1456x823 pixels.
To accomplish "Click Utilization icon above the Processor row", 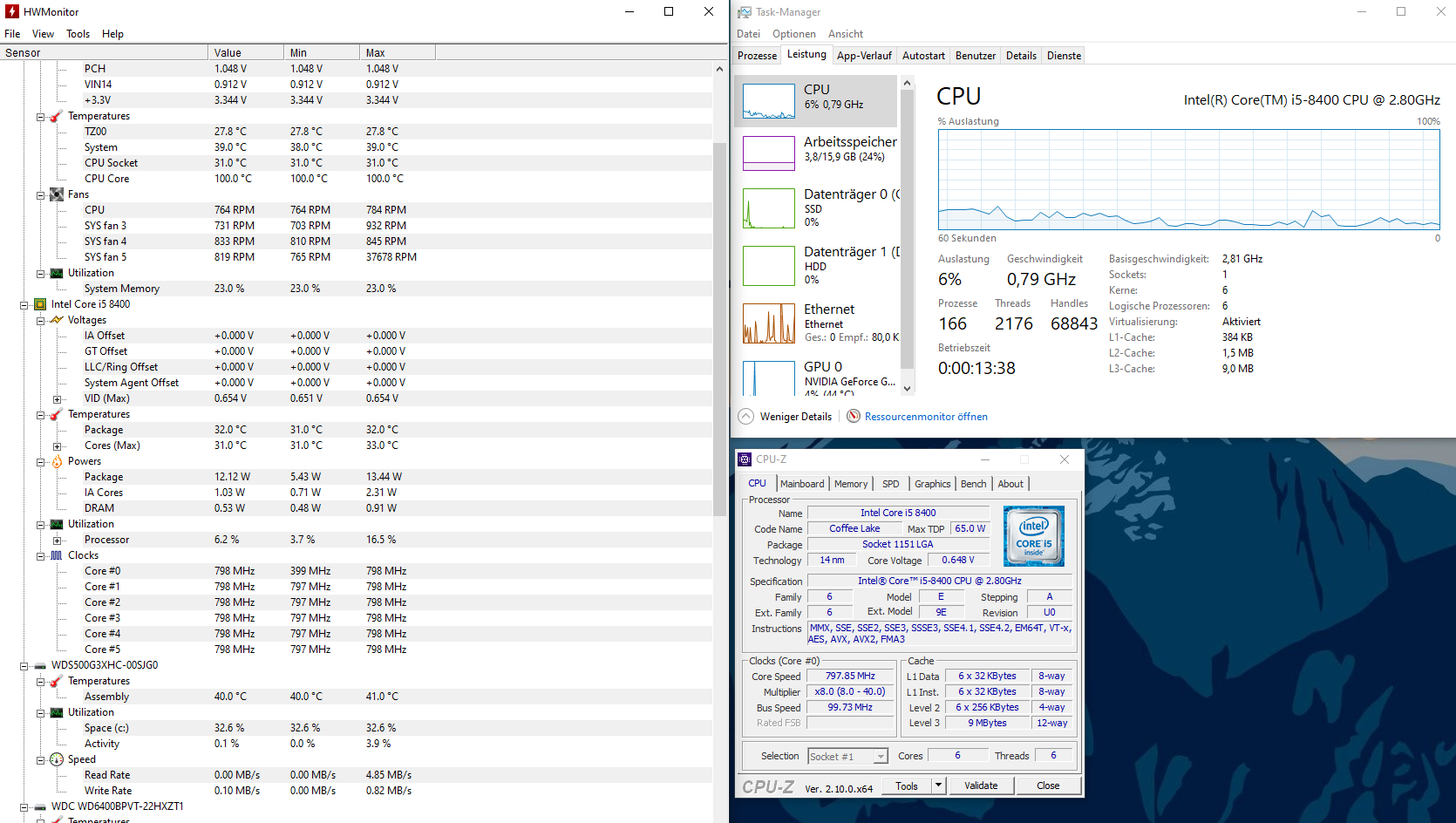I will (x=57, y=524).
